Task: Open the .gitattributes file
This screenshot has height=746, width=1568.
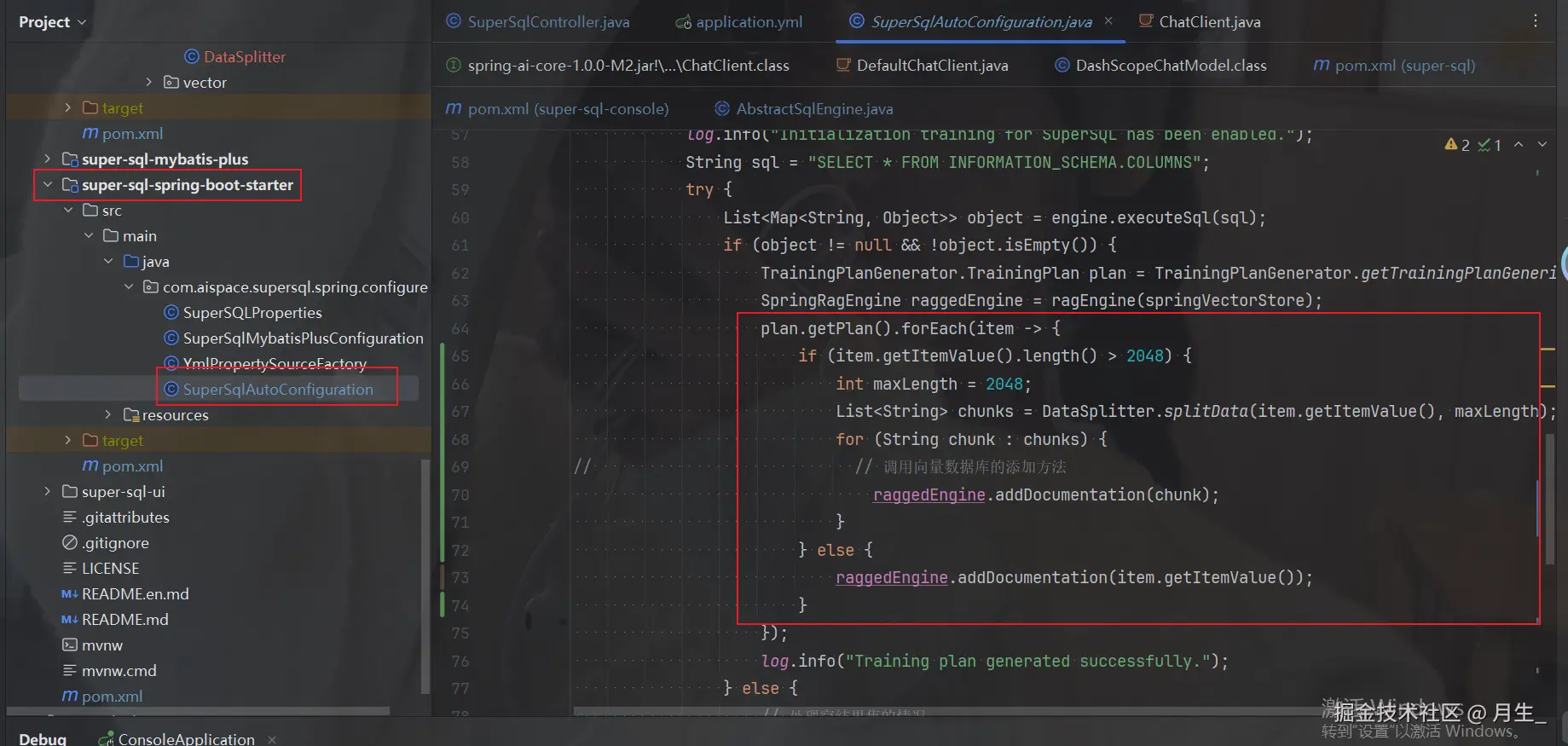Action: click(125, 518)
